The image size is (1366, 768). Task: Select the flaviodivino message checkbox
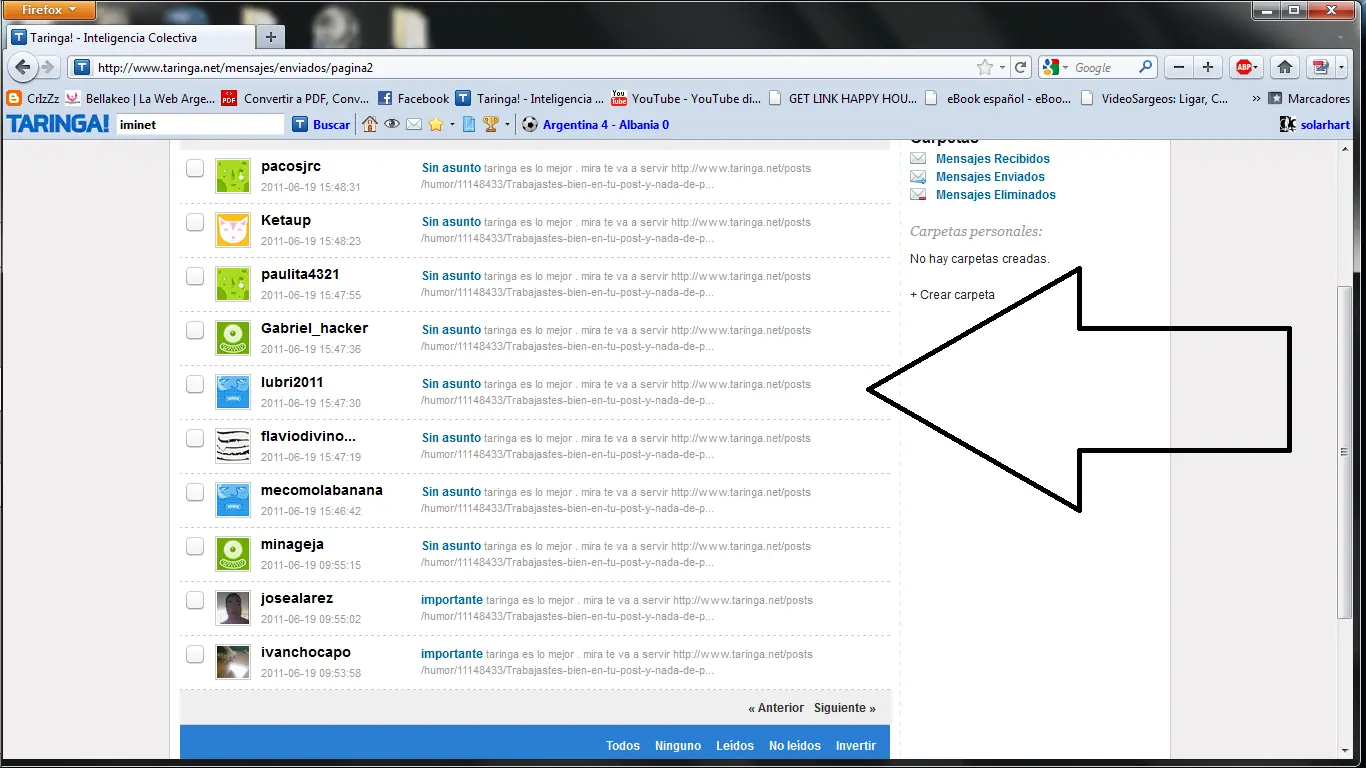(x=195, y=438)
